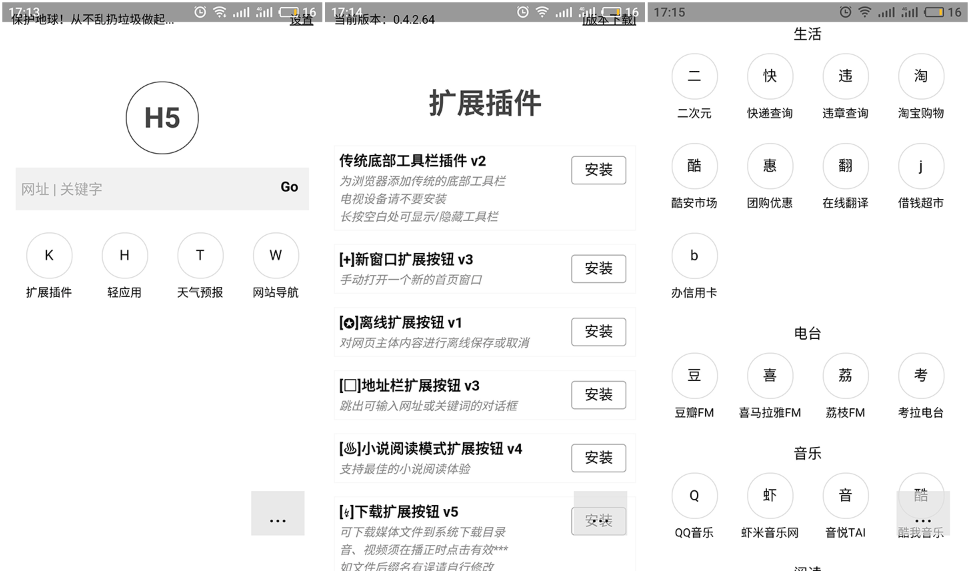Click 跳出可输入网址或关键词的对话框 description
The image size is (971, 577).
coord(429,406)
